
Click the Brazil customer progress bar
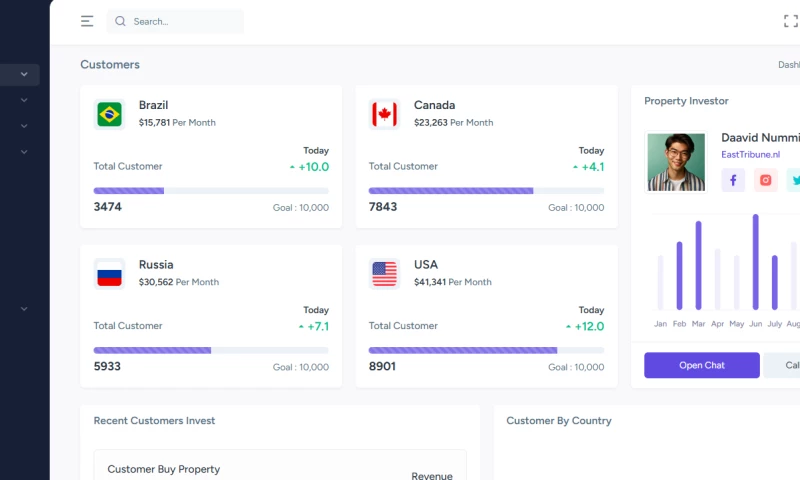click(211, 191)
